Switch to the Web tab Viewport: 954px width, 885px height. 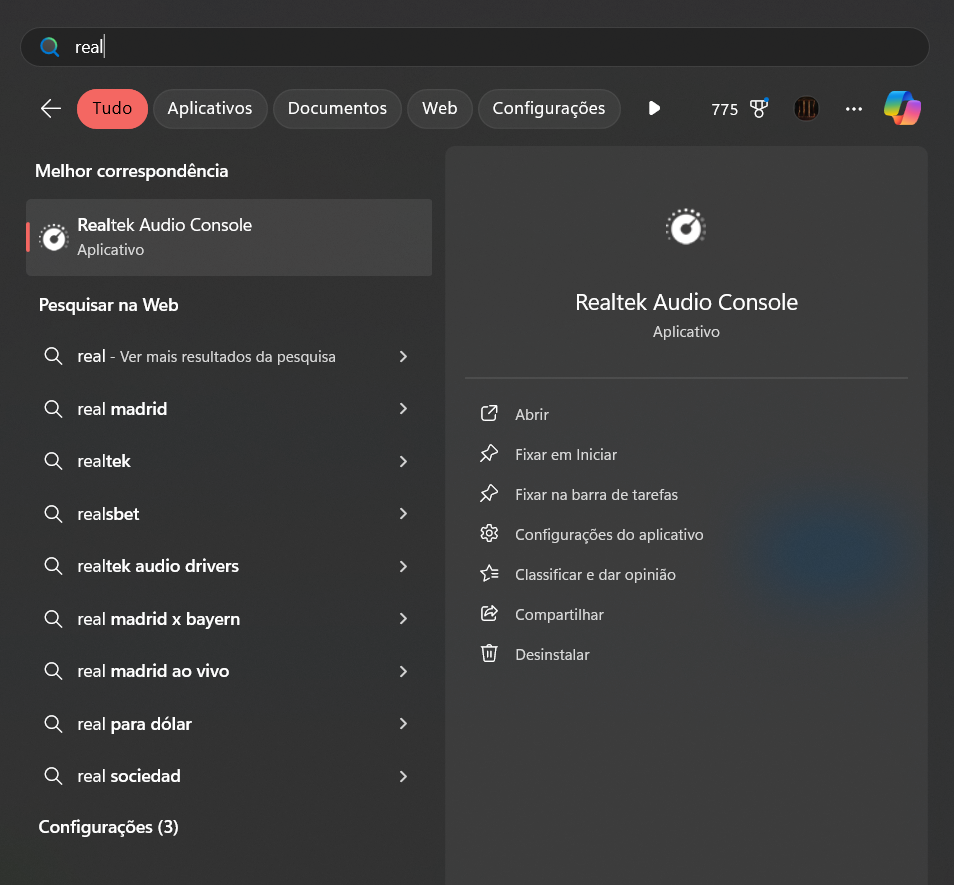pyautogui.click(x=439, y=109)
